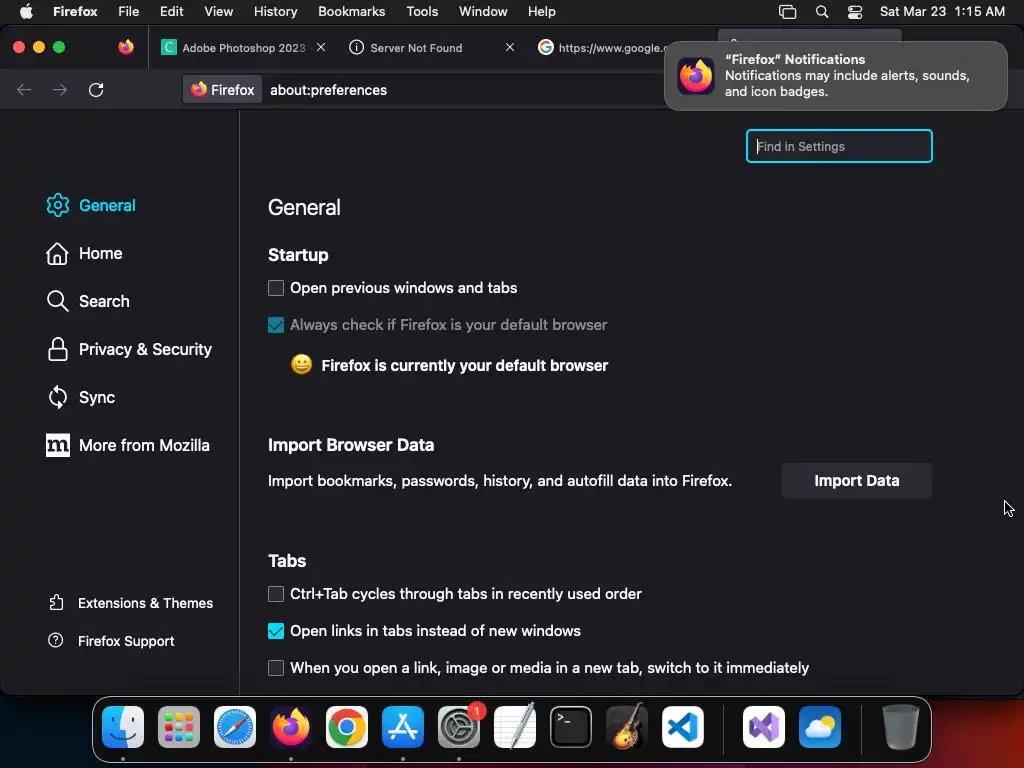
Task: Open the Tools menu
Action: point(422,12)
